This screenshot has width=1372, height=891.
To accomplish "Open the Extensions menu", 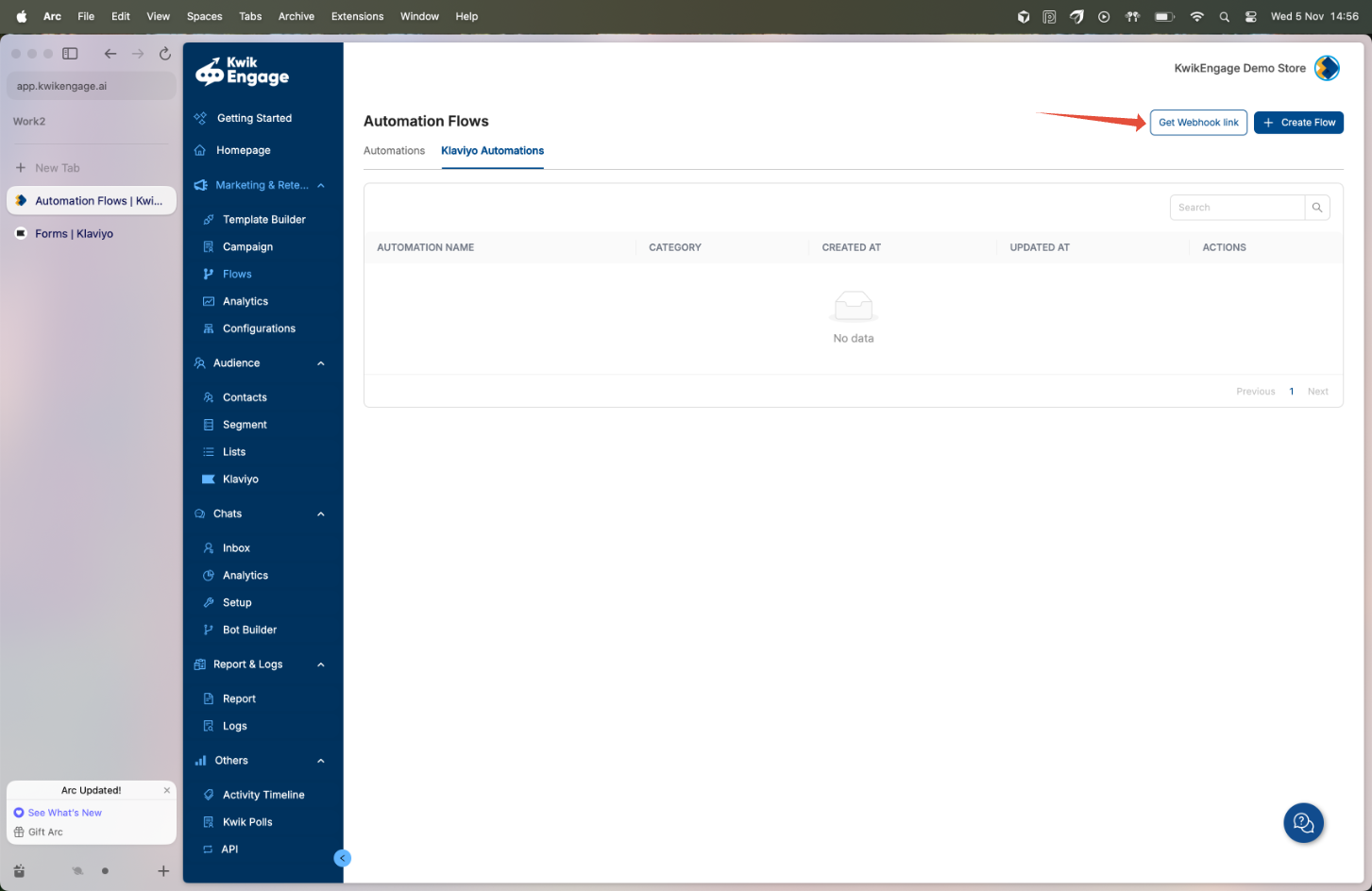I will (357, 16).
